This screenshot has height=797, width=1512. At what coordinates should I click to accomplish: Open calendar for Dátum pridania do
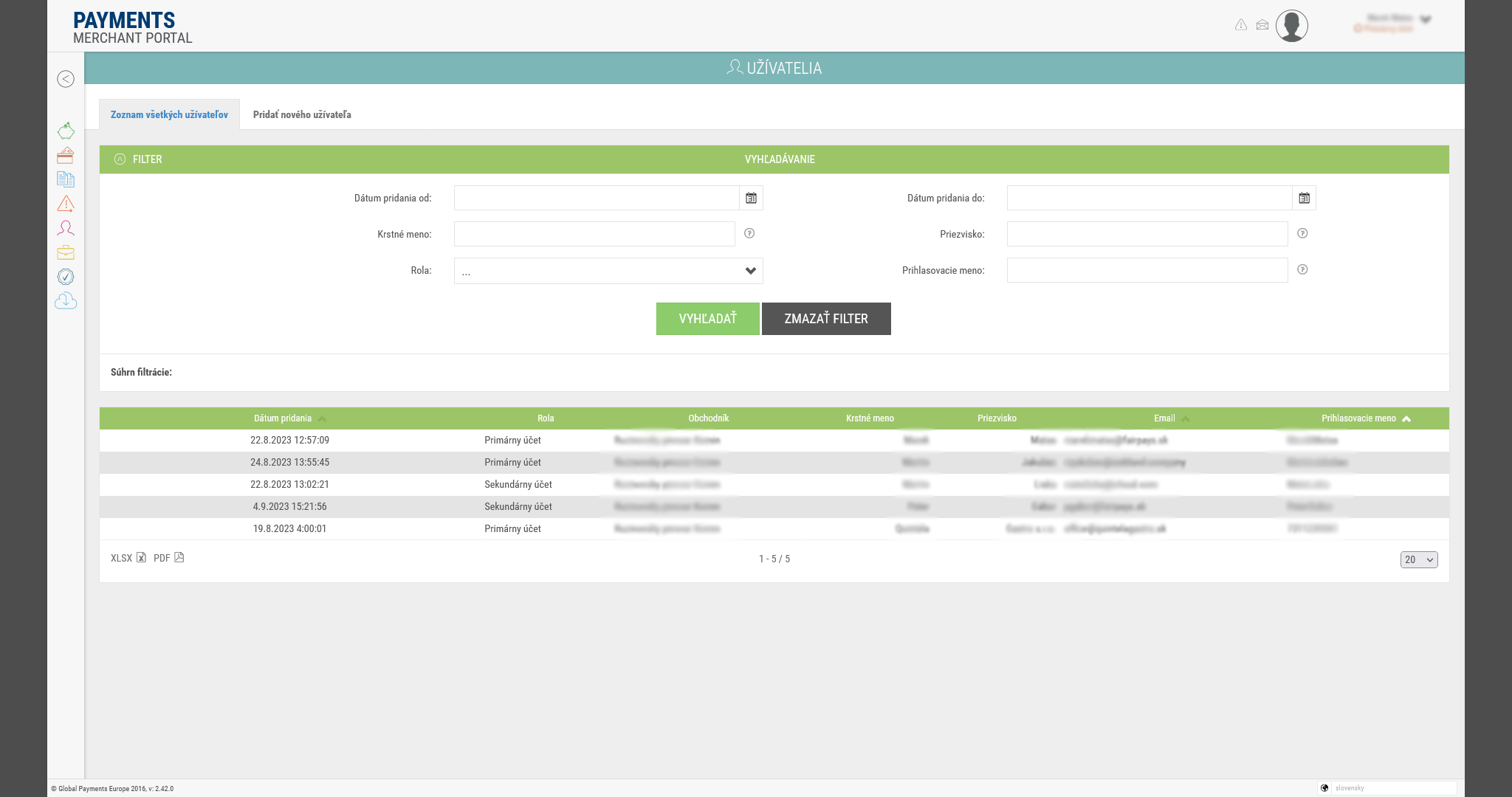coord(1304,198)
